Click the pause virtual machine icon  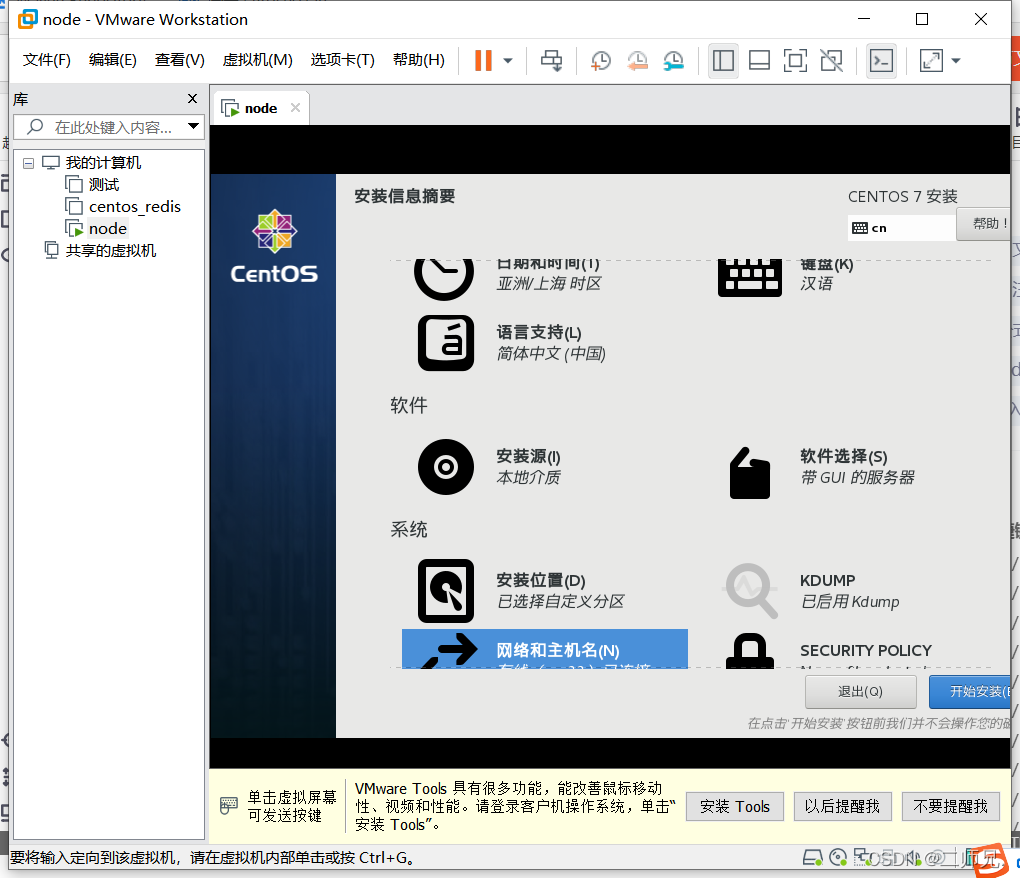tap(483, 60)
